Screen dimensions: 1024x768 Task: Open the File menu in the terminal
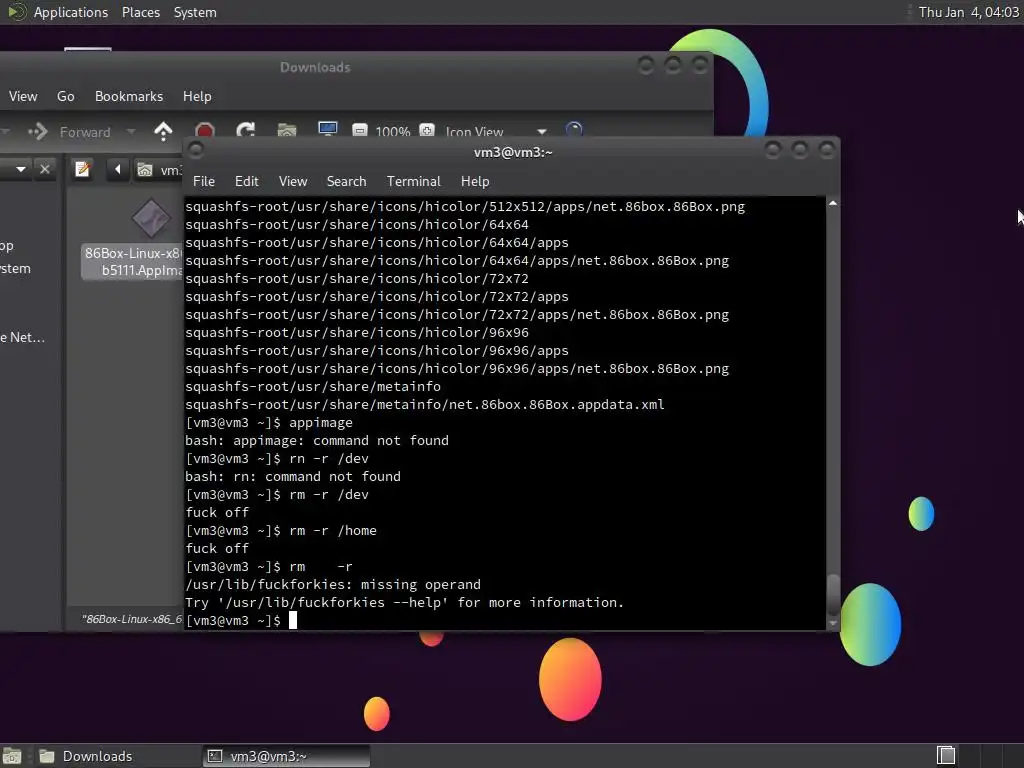pyautogui.click(x=204, y=182)
